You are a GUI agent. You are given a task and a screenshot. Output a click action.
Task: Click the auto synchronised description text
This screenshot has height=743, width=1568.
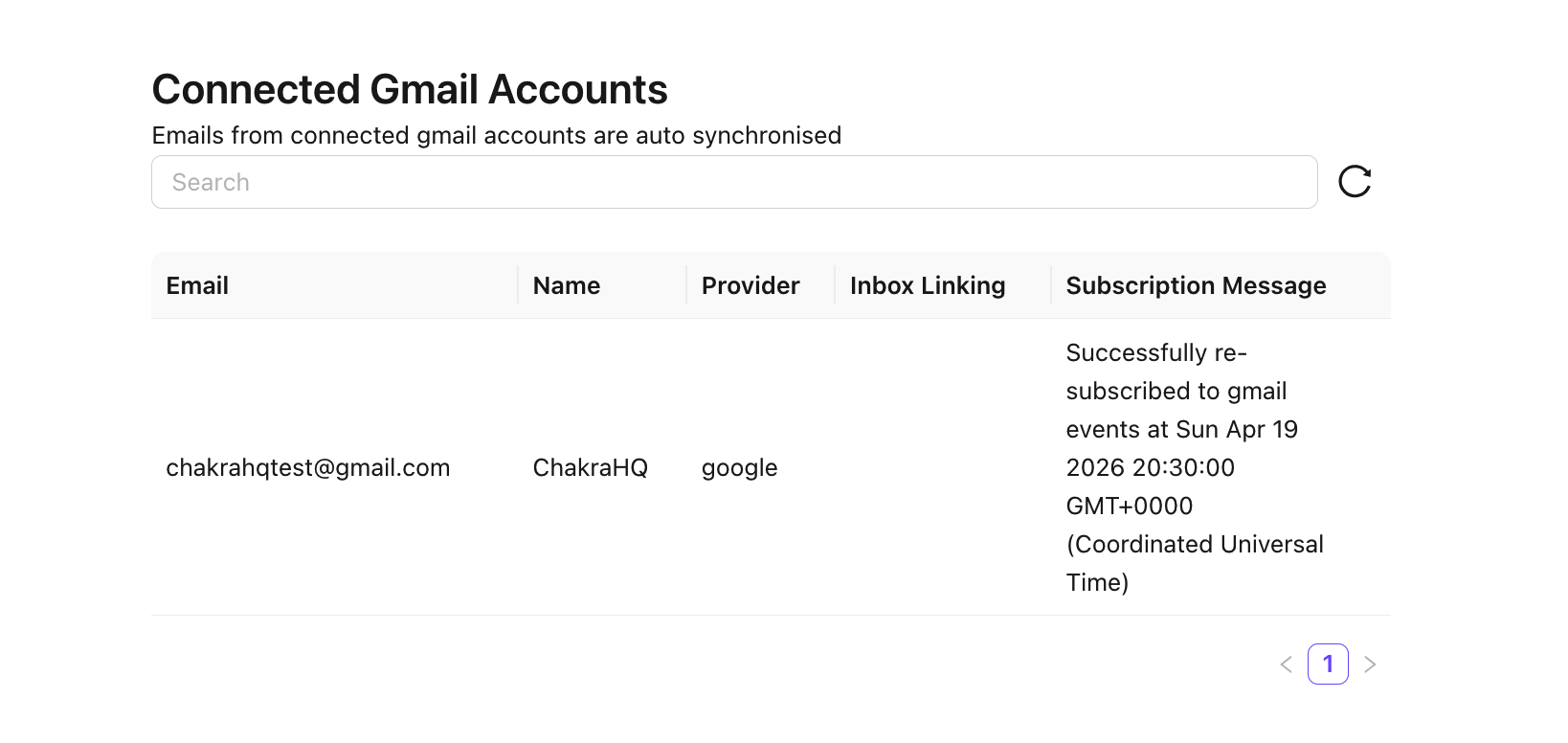496,136
